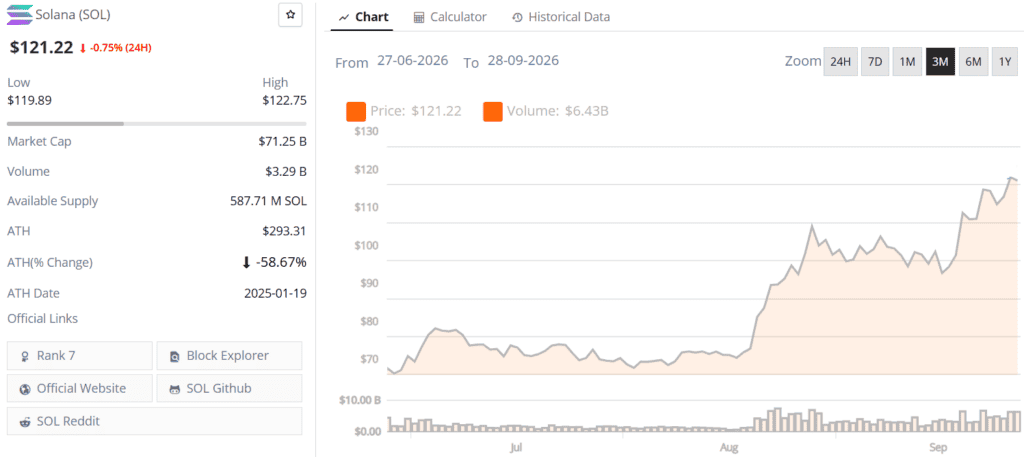
Task: Set zoom to 1Y
Action: coord(1005,61)
